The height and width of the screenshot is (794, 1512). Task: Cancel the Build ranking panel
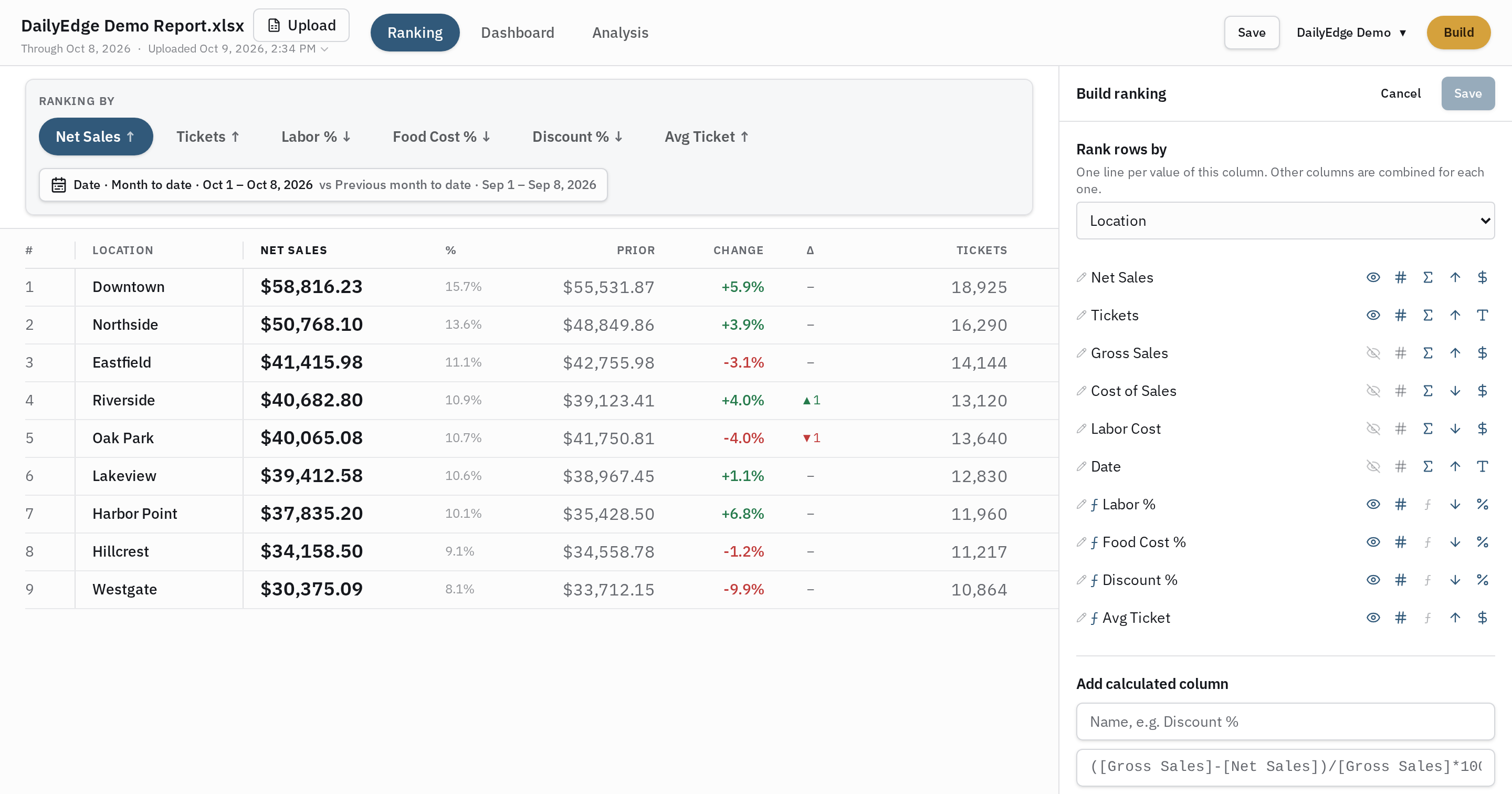coord(1401,93)
